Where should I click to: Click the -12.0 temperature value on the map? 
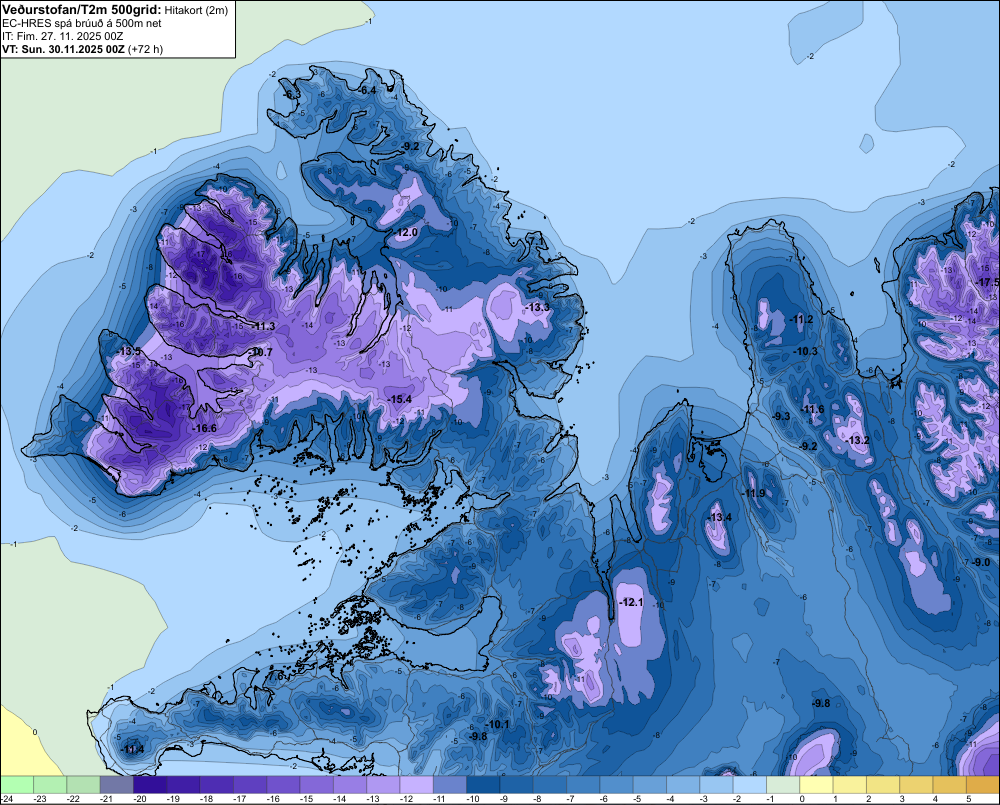pyautogui.click(x=406, y=232)
